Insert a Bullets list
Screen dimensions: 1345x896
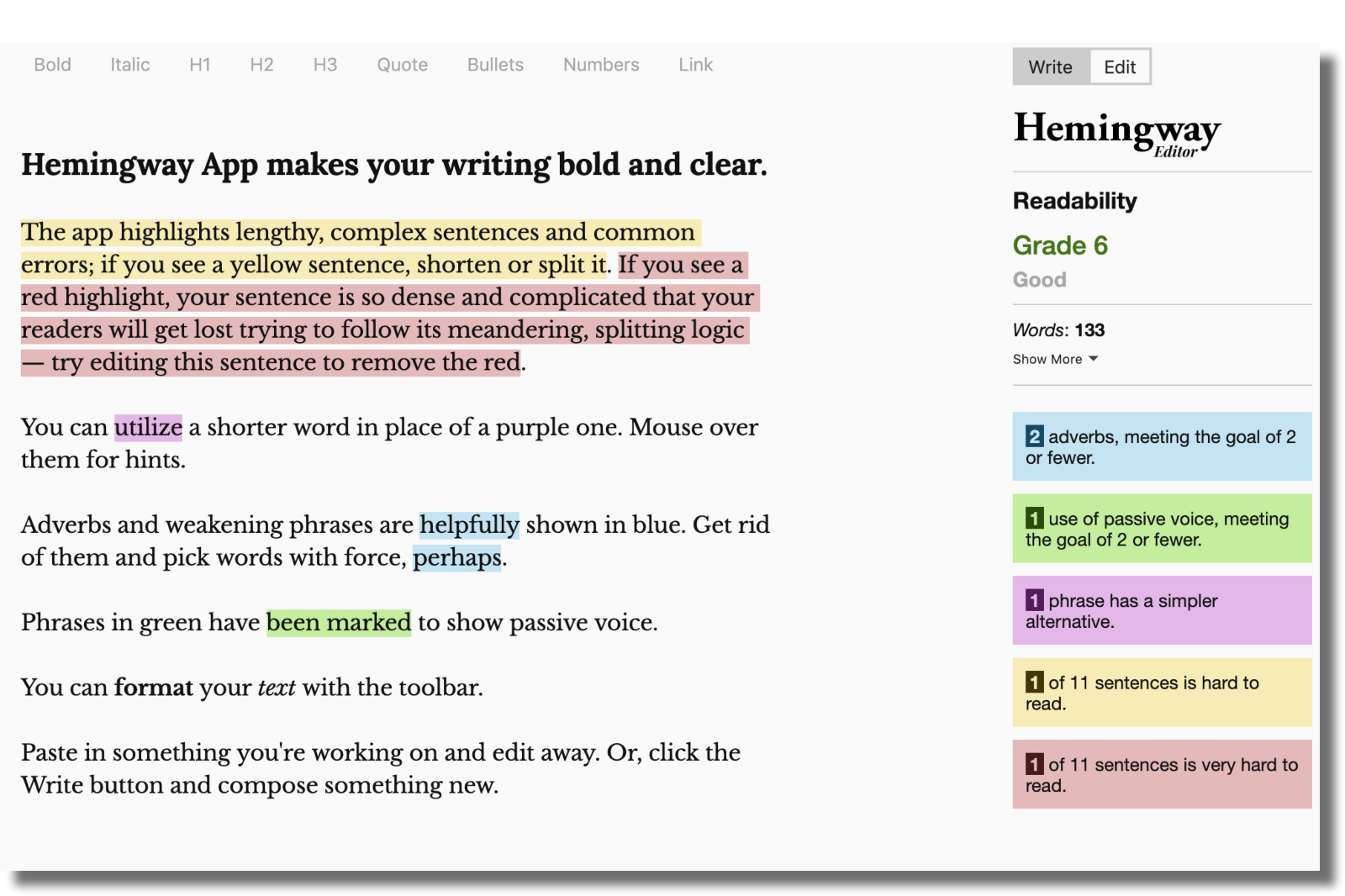[x=495, y=65]
